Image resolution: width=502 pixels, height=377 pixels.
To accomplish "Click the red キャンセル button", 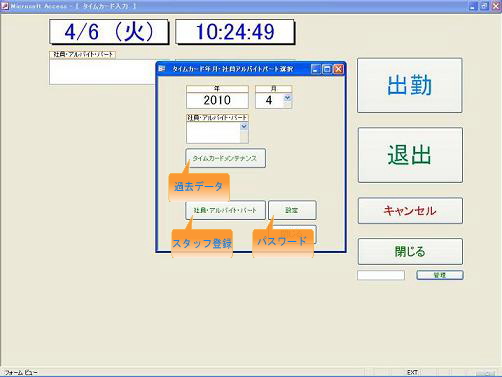I will pos(410,211).
